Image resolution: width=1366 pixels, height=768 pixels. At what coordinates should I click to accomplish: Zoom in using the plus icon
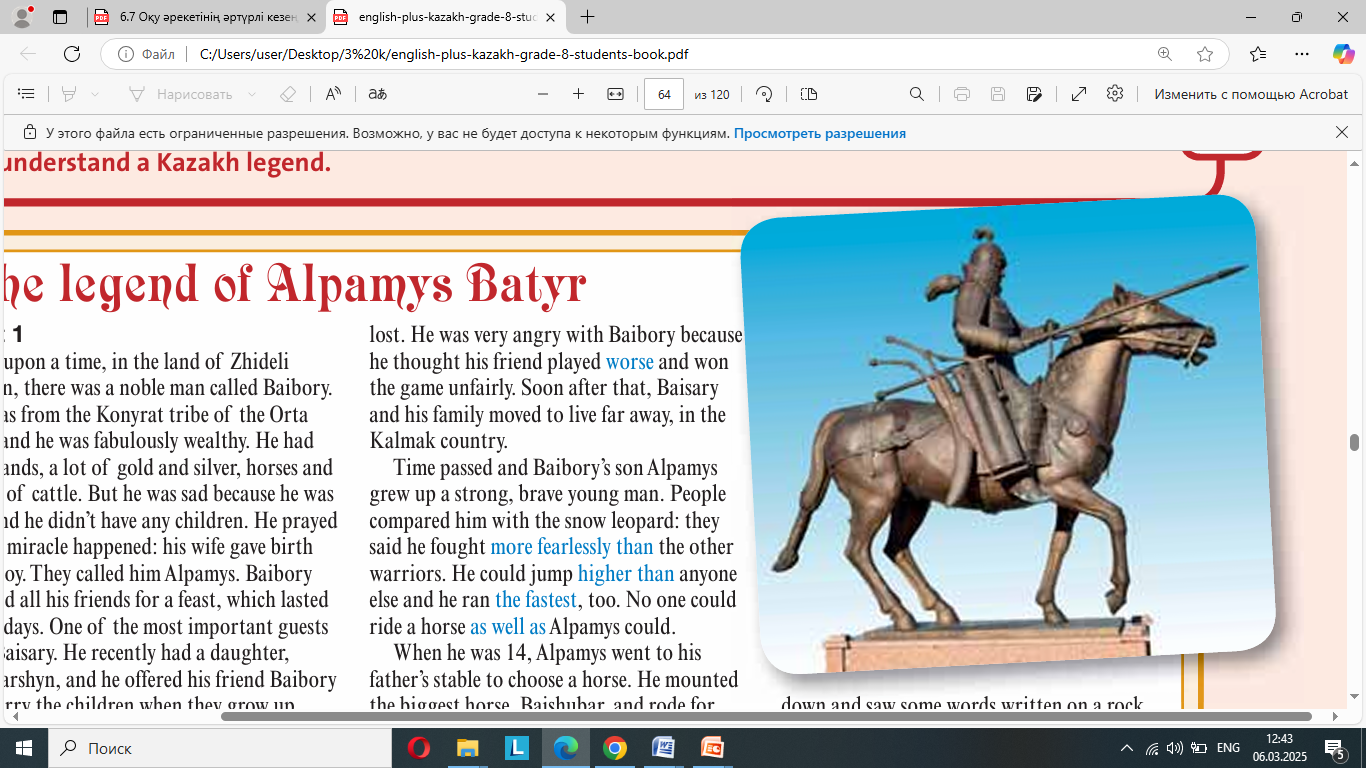578,94
